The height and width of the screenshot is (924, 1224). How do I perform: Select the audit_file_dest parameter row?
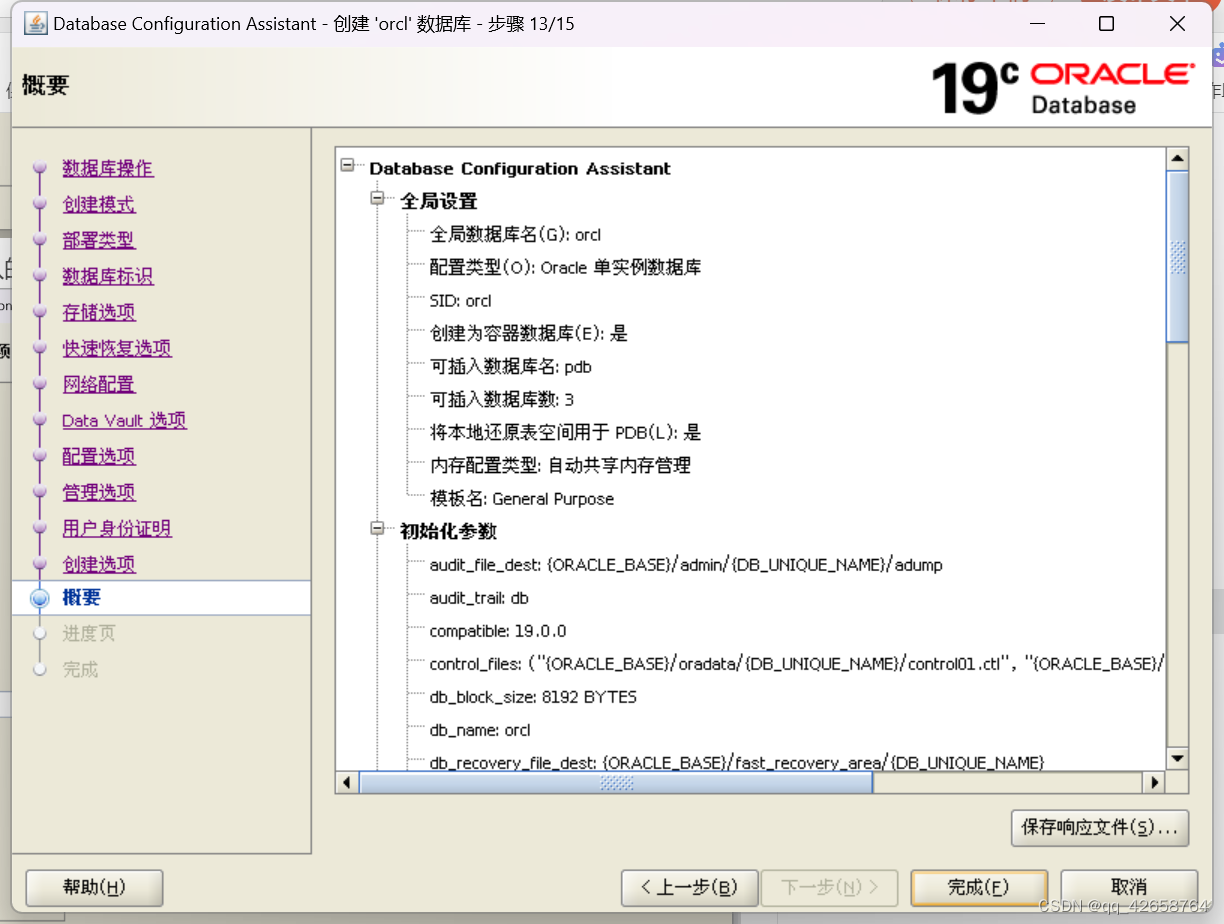point(686,565)
